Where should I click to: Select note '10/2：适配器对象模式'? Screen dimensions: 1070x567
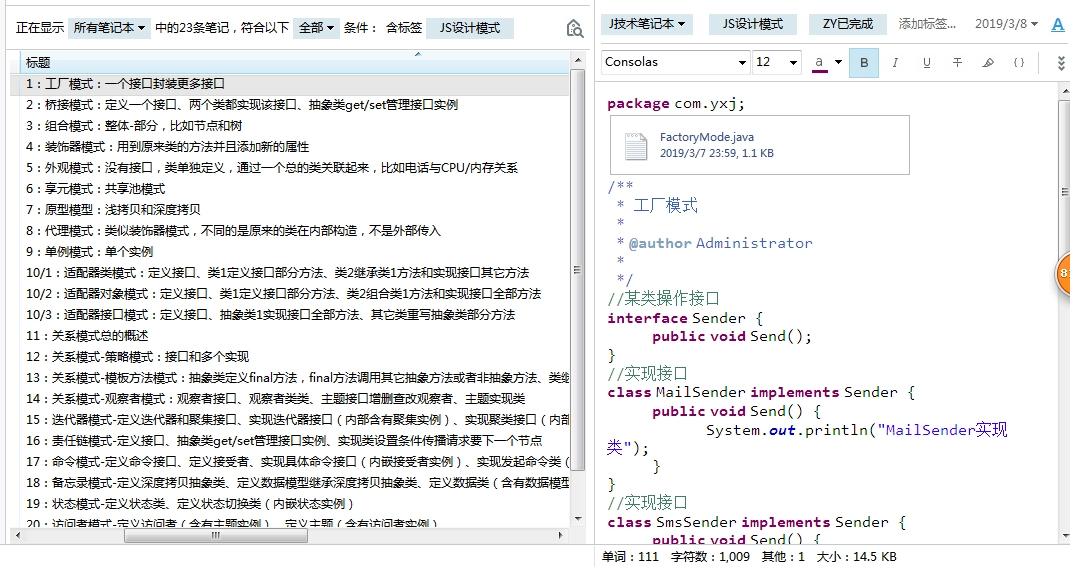pyautogui.click(x=289, y=294)
